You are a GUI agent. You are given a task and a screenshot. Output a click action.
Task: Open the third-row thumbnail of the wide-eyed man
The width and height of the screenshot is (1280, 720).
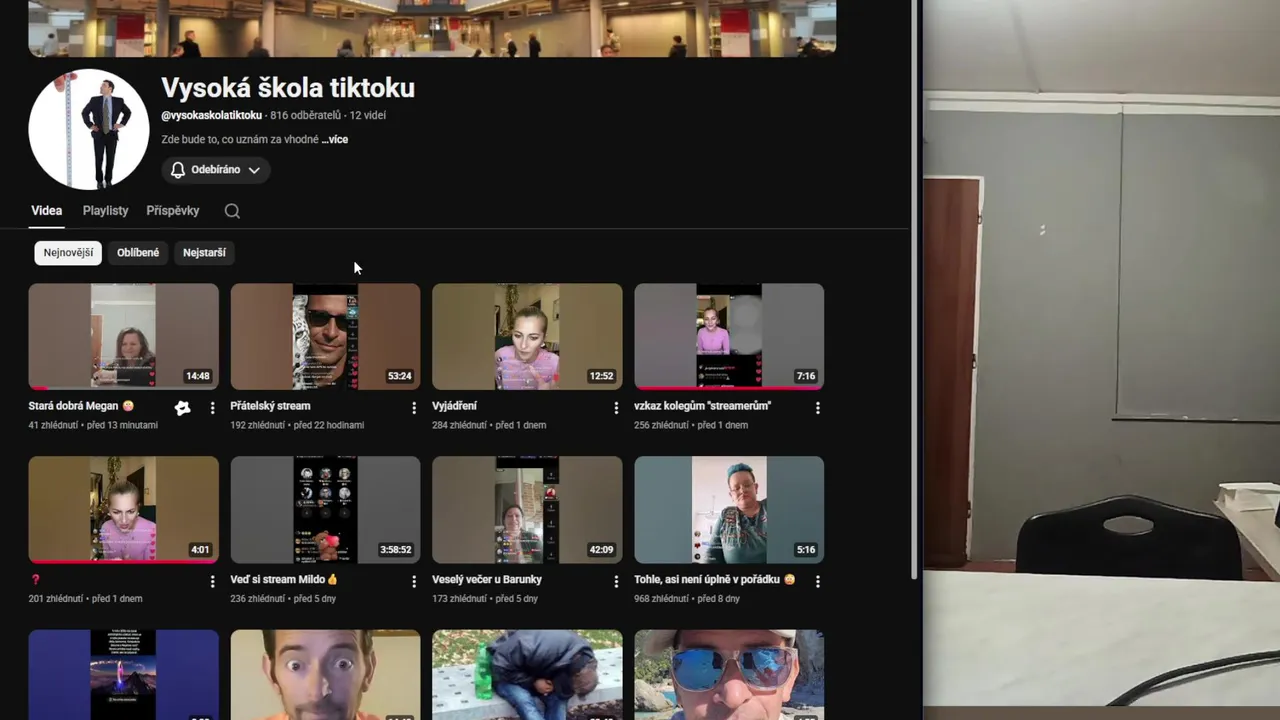coord(325,675)
